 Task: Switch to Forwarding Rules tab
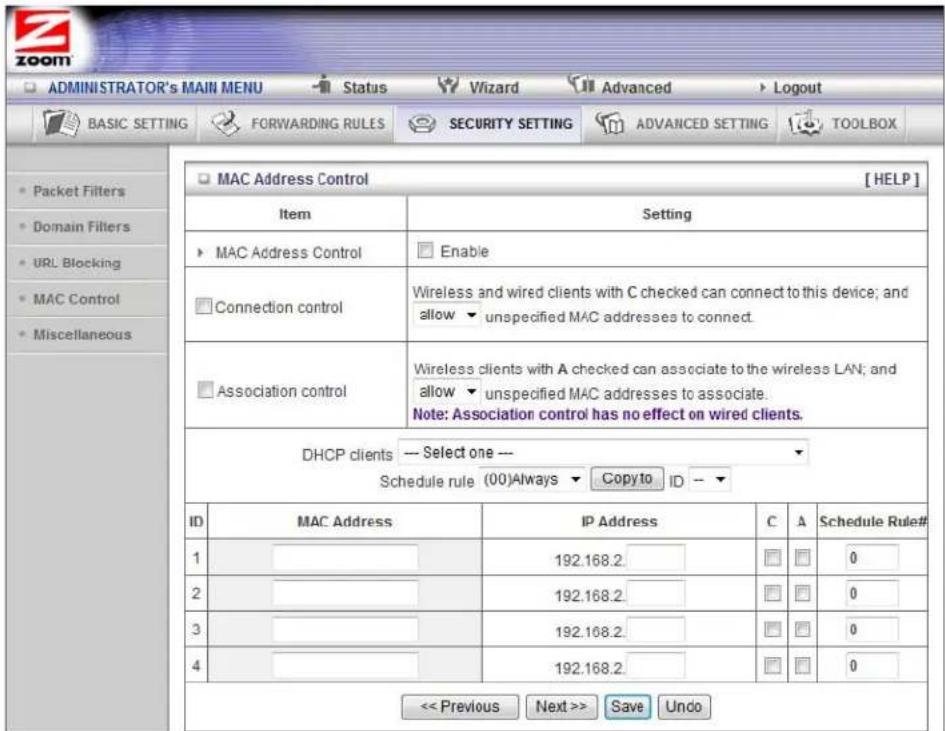tap(297, 124)
